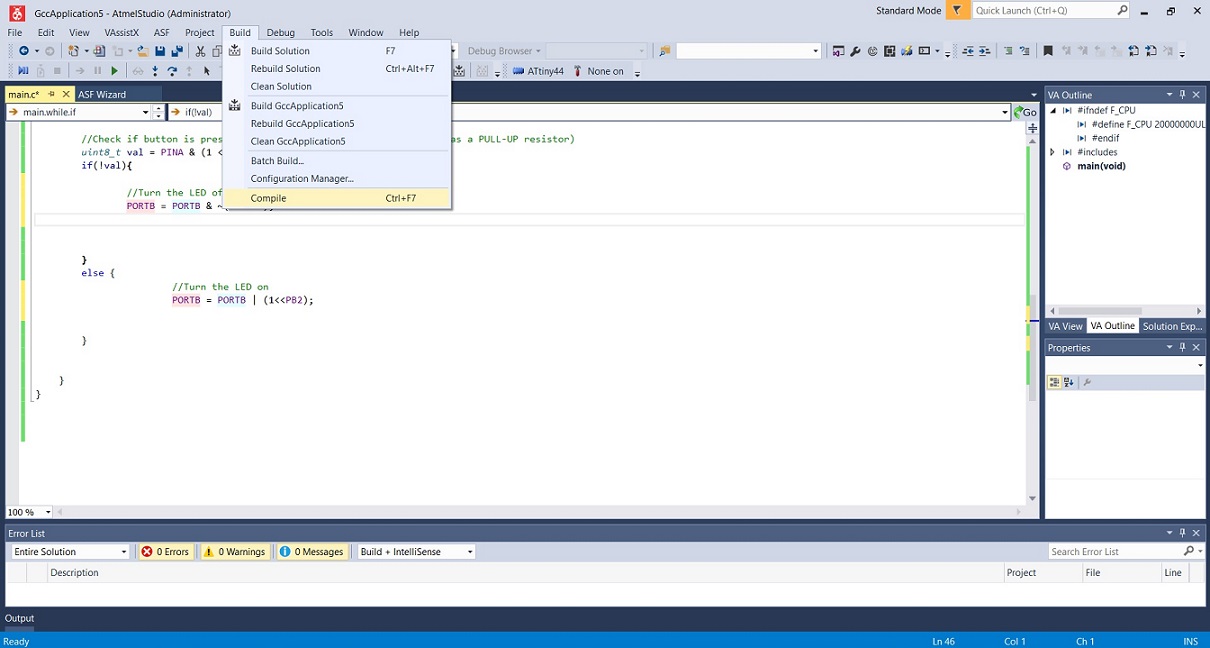This screenshot has width=1210, height=648.
Task: Open the VAssistX menu
Action: point(121,32)
